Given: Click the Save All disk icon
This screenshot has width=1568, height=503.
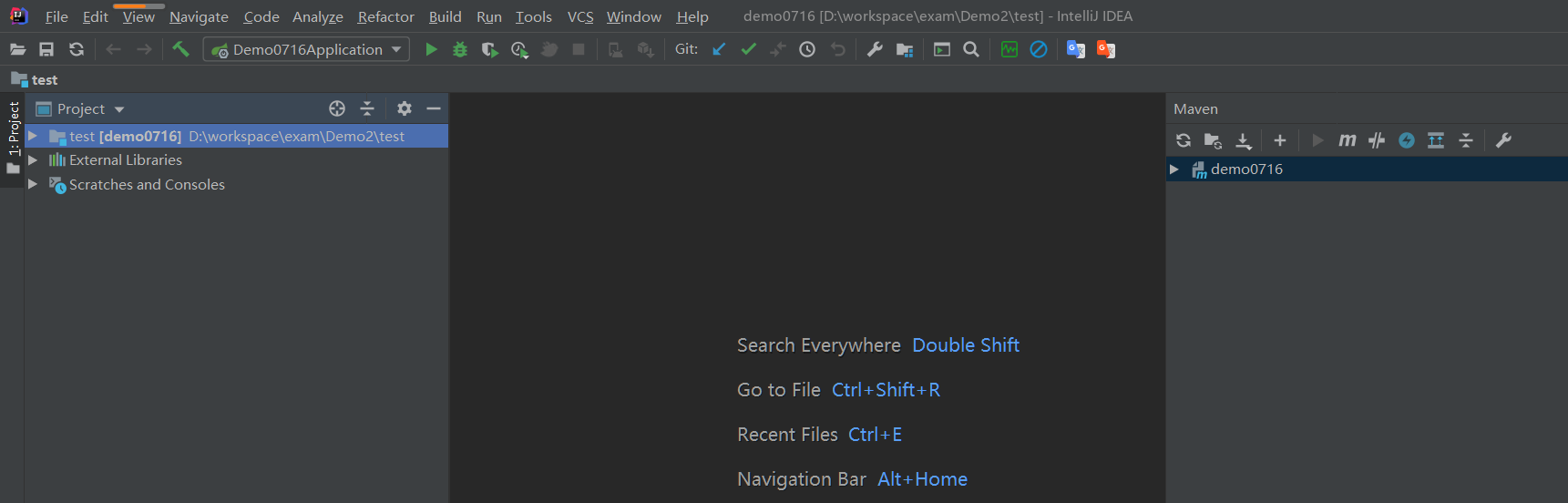Looking at the screenshot, I should coord(46,49).
